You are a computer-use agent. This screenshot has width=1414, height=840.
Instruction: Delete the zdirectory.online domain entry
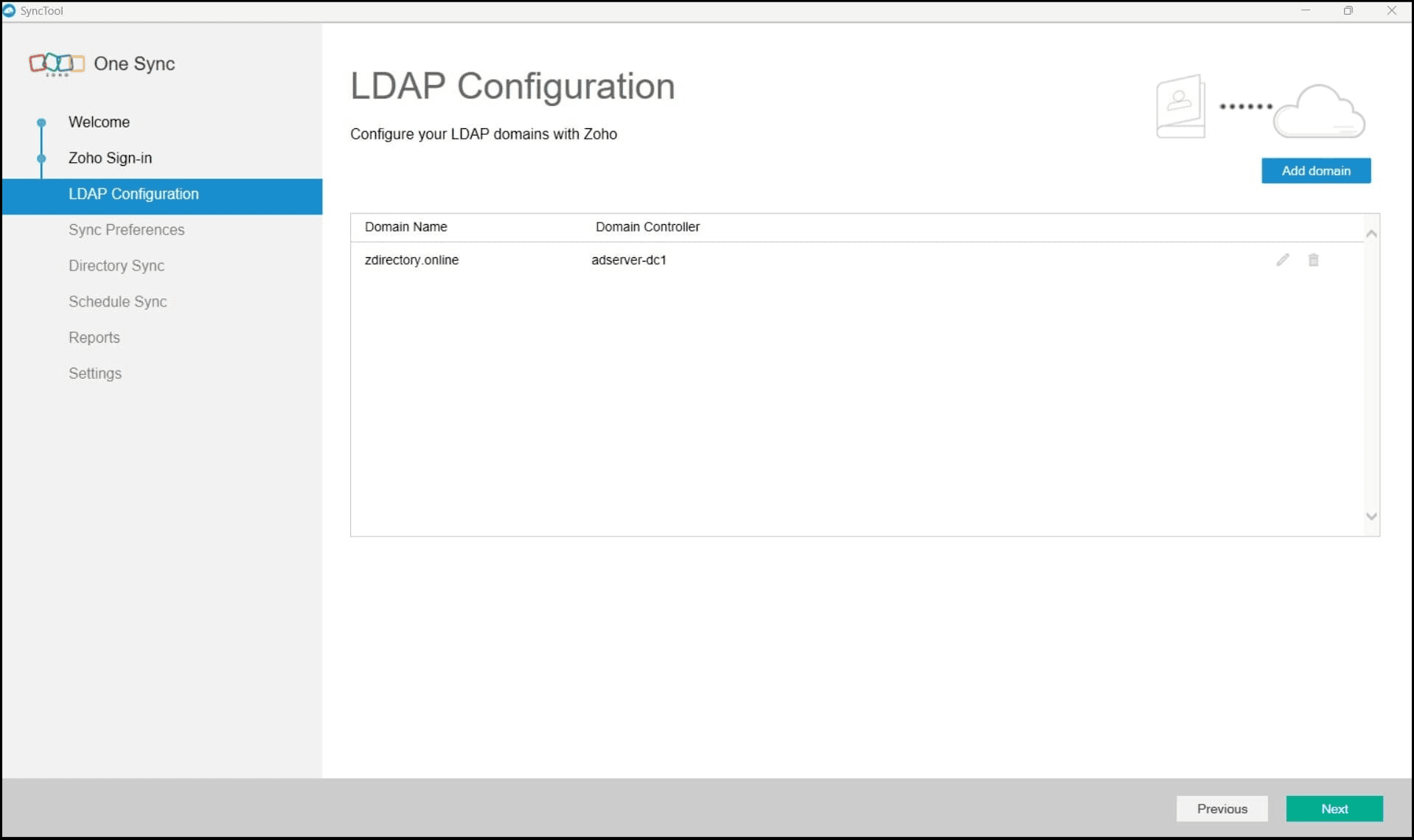tap(1313, 260)
